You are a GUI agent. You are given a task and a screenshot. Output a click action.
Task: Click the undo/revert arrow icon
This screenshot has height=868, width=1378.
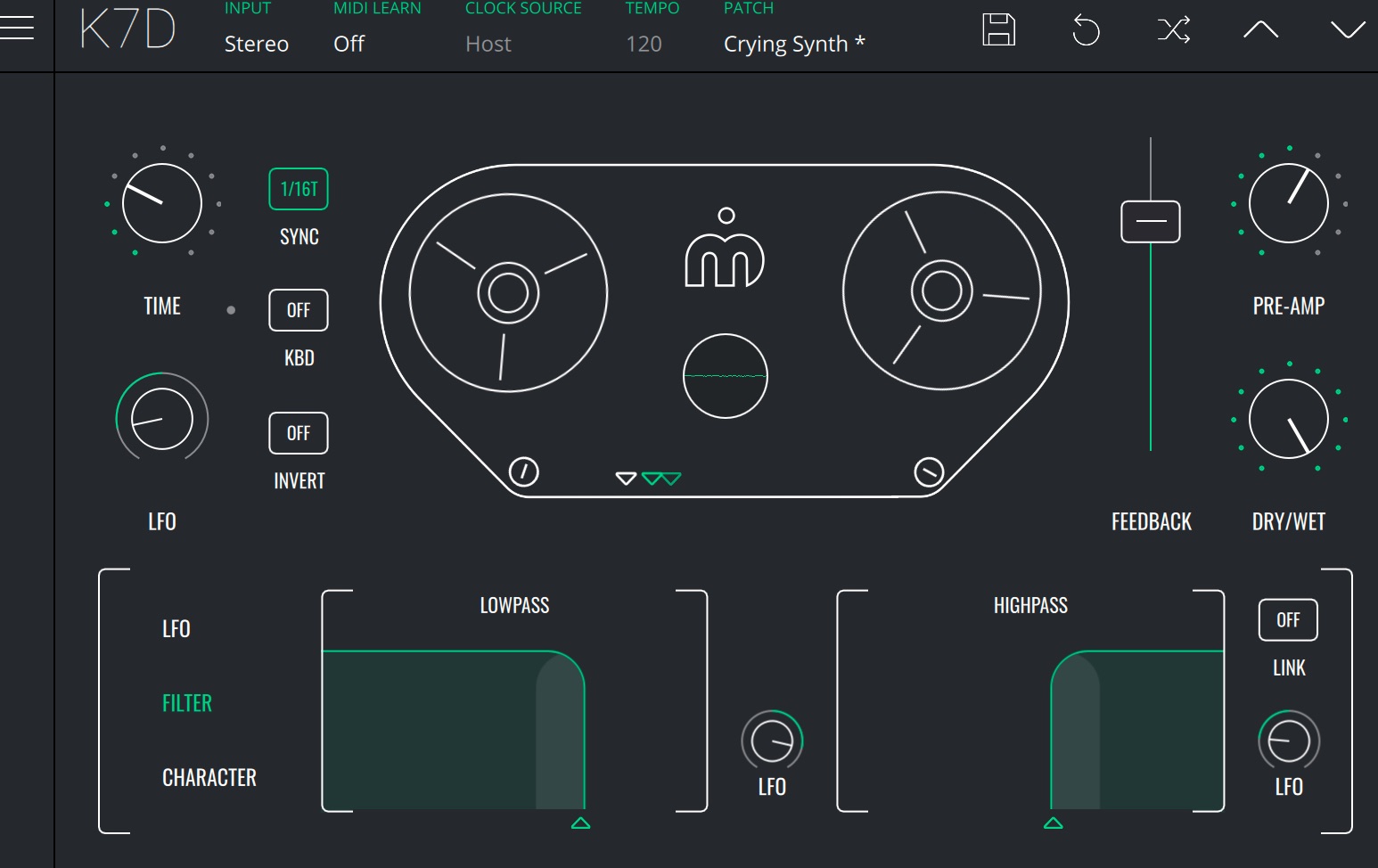(x=1086, y=30)
